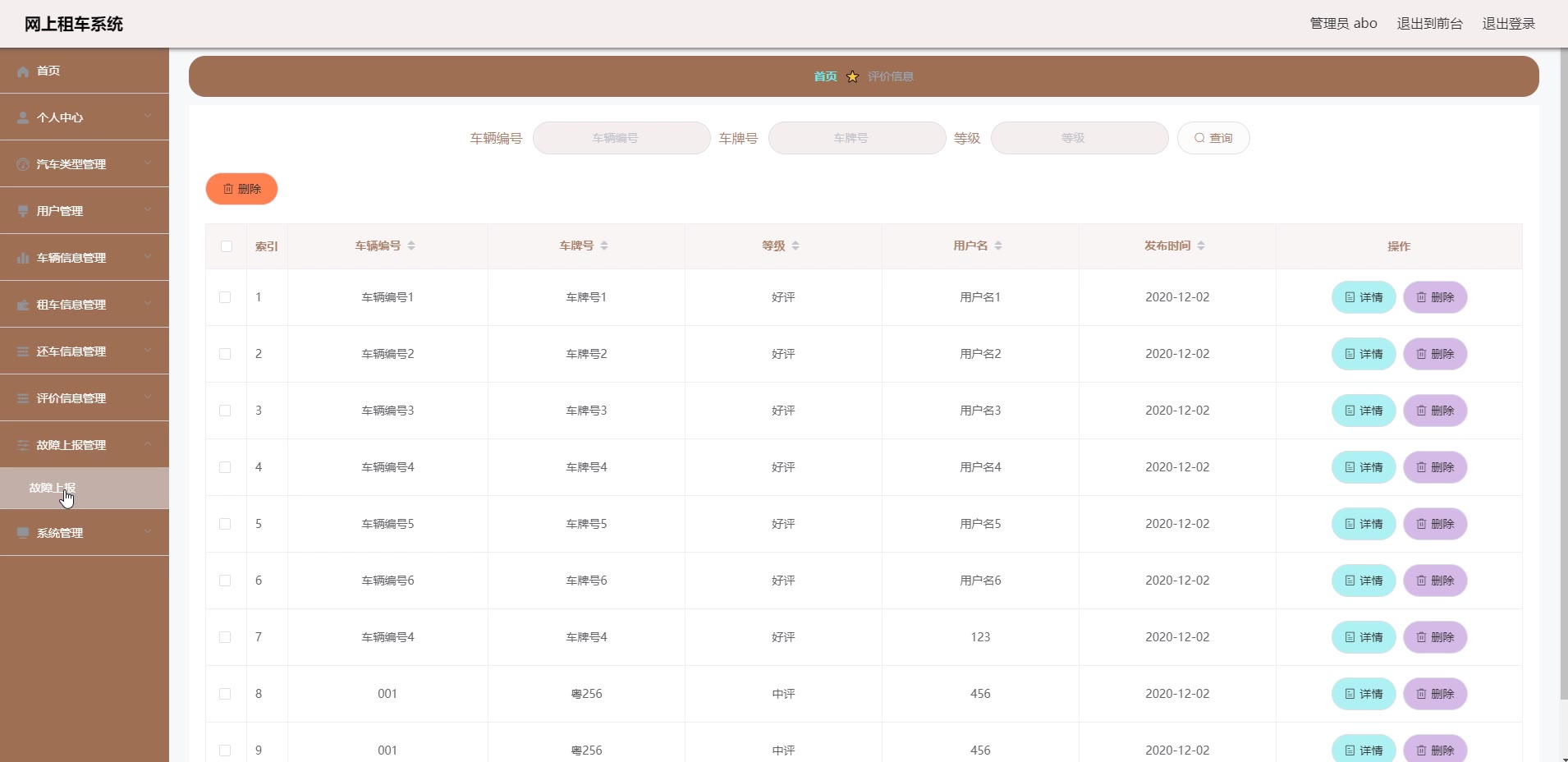Image resolution: width=1568 pixels, height=762 pixels.
Task: Click the vertical page scrollbar
Action: pos(1564,374)
